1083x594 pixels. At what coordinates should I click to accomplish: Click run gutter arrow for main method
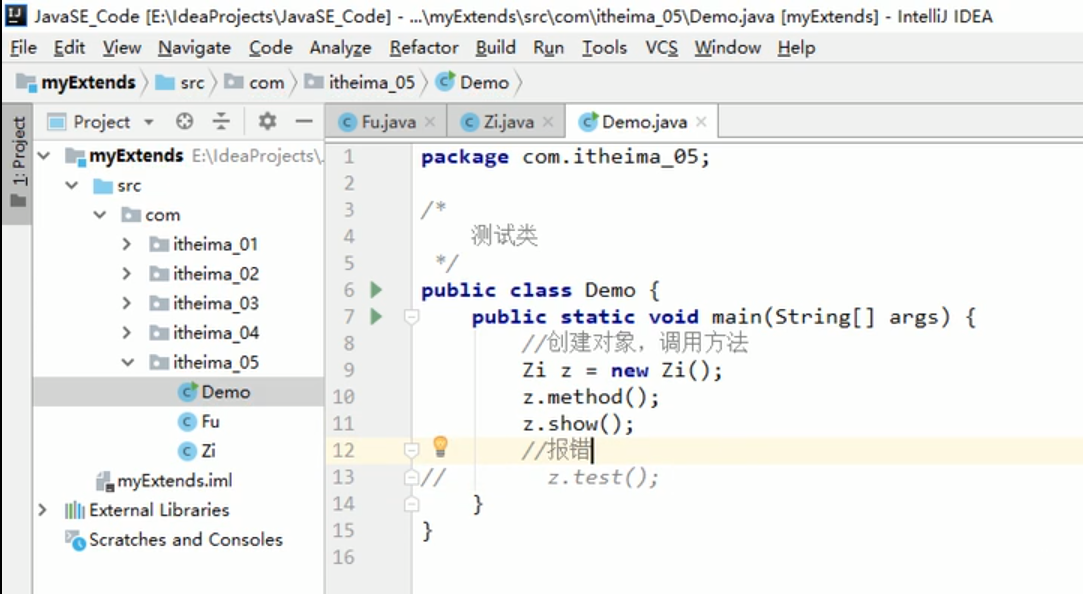tap(376, 317)
